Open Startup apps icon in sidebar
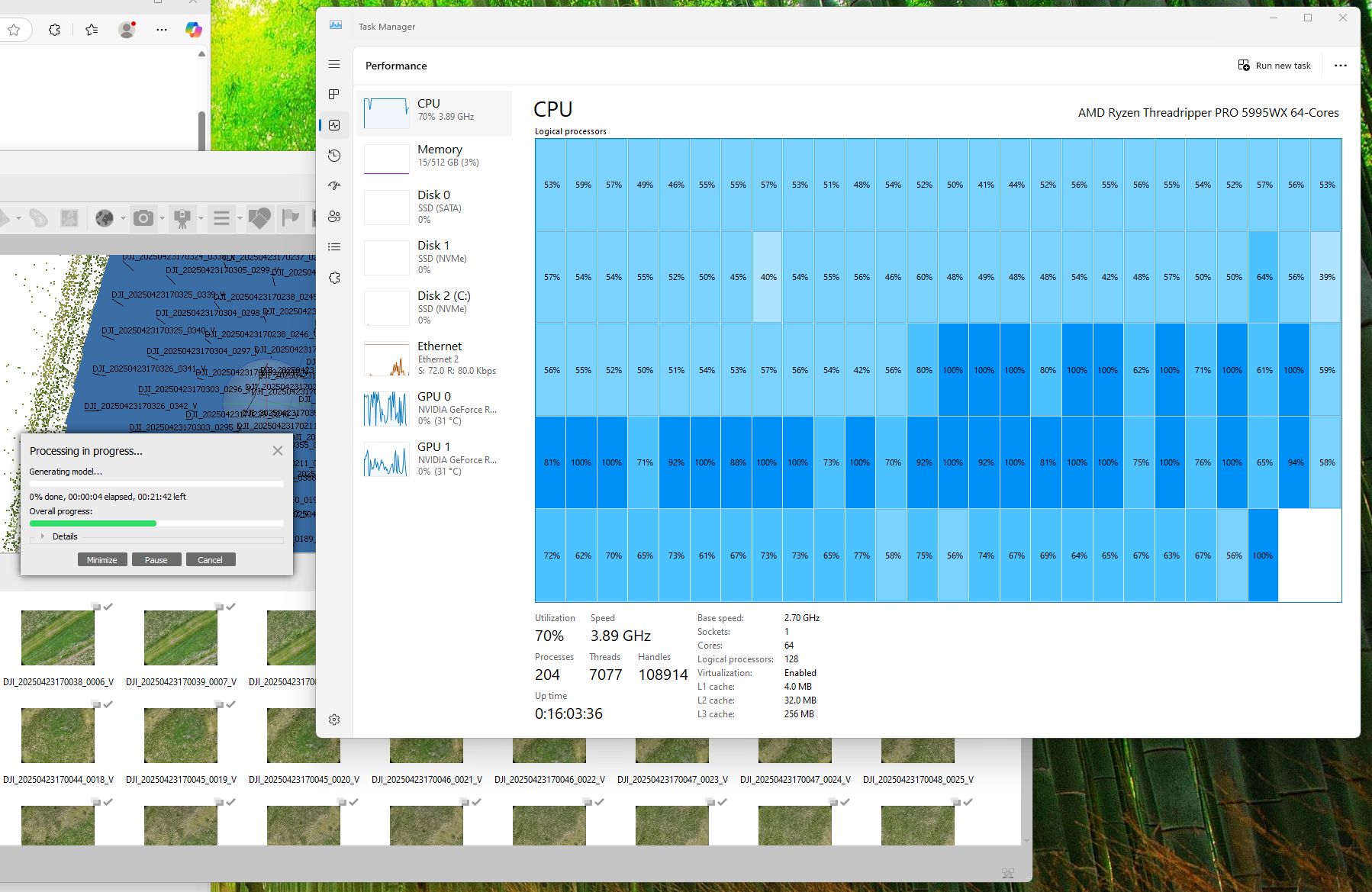 (334, 186)
